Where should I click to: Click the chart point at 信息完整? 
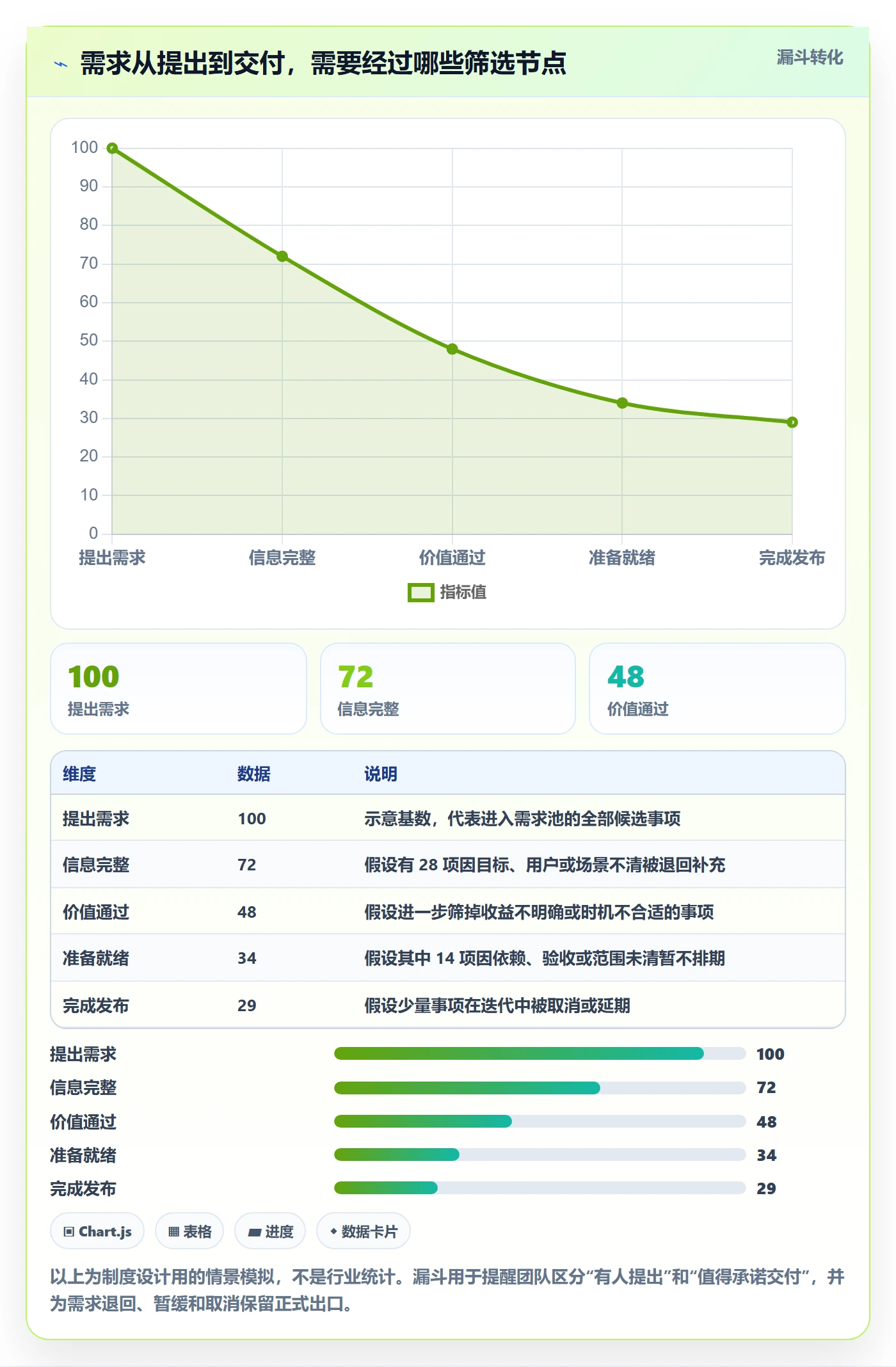click(x=282, y=257)
